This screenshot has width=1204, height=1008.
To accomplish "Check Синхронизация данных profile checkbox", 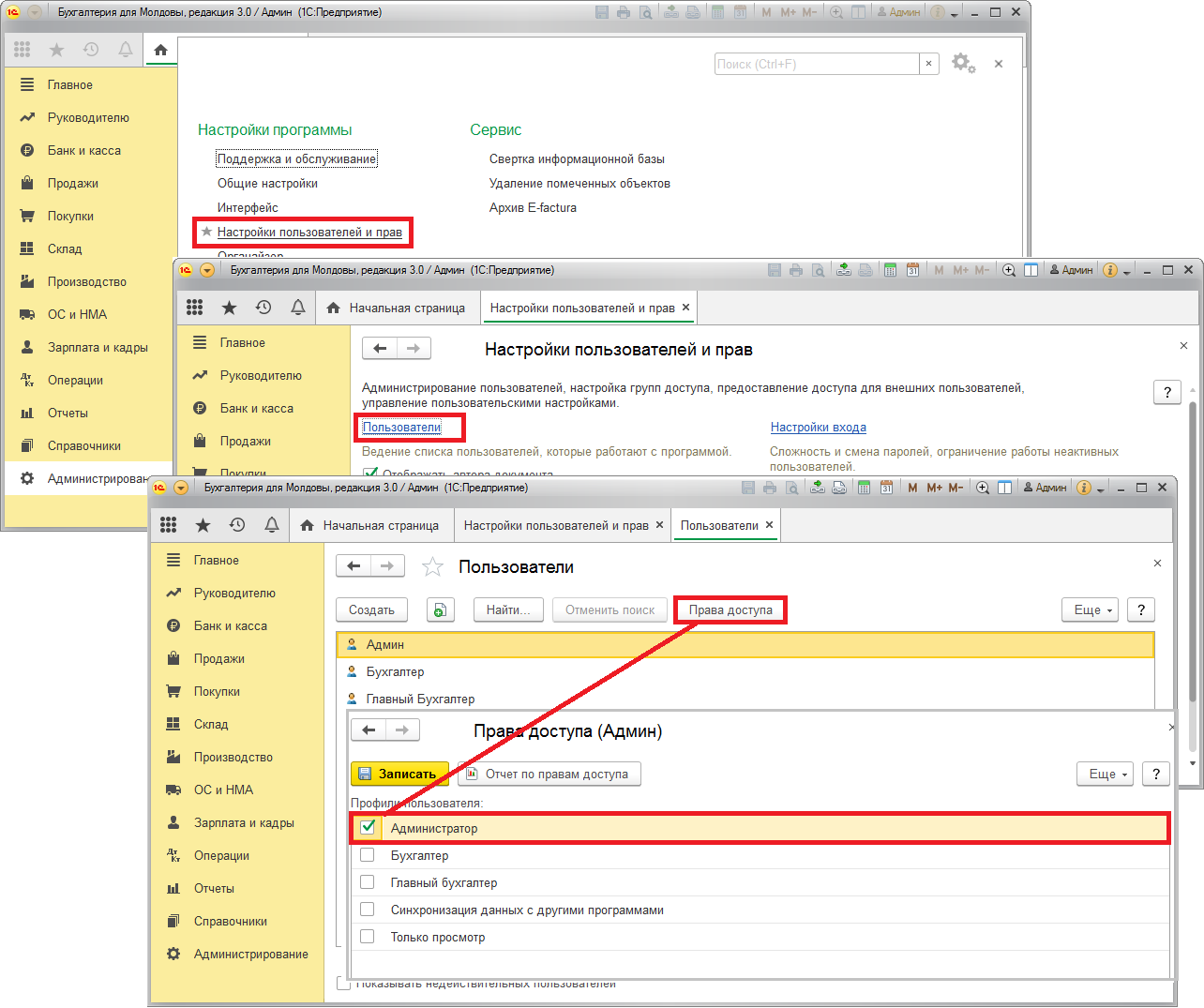I will pyautogui.click(x=368, y=910).
